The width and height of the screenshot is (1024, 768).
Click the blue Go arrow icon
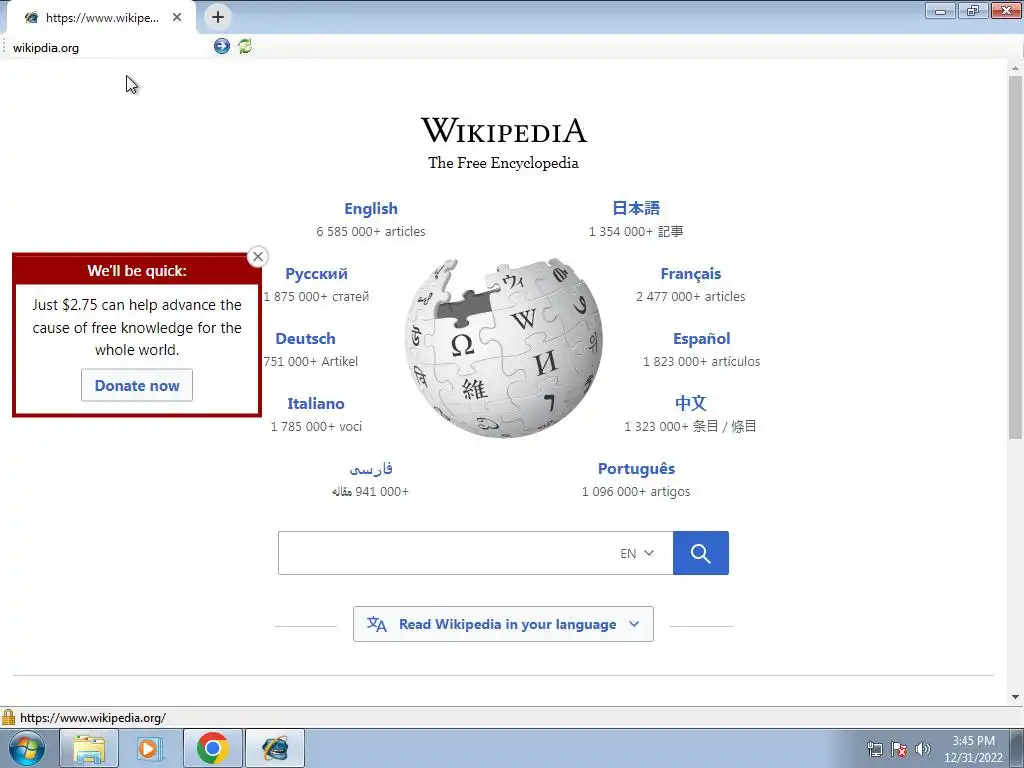pos(222,46)
